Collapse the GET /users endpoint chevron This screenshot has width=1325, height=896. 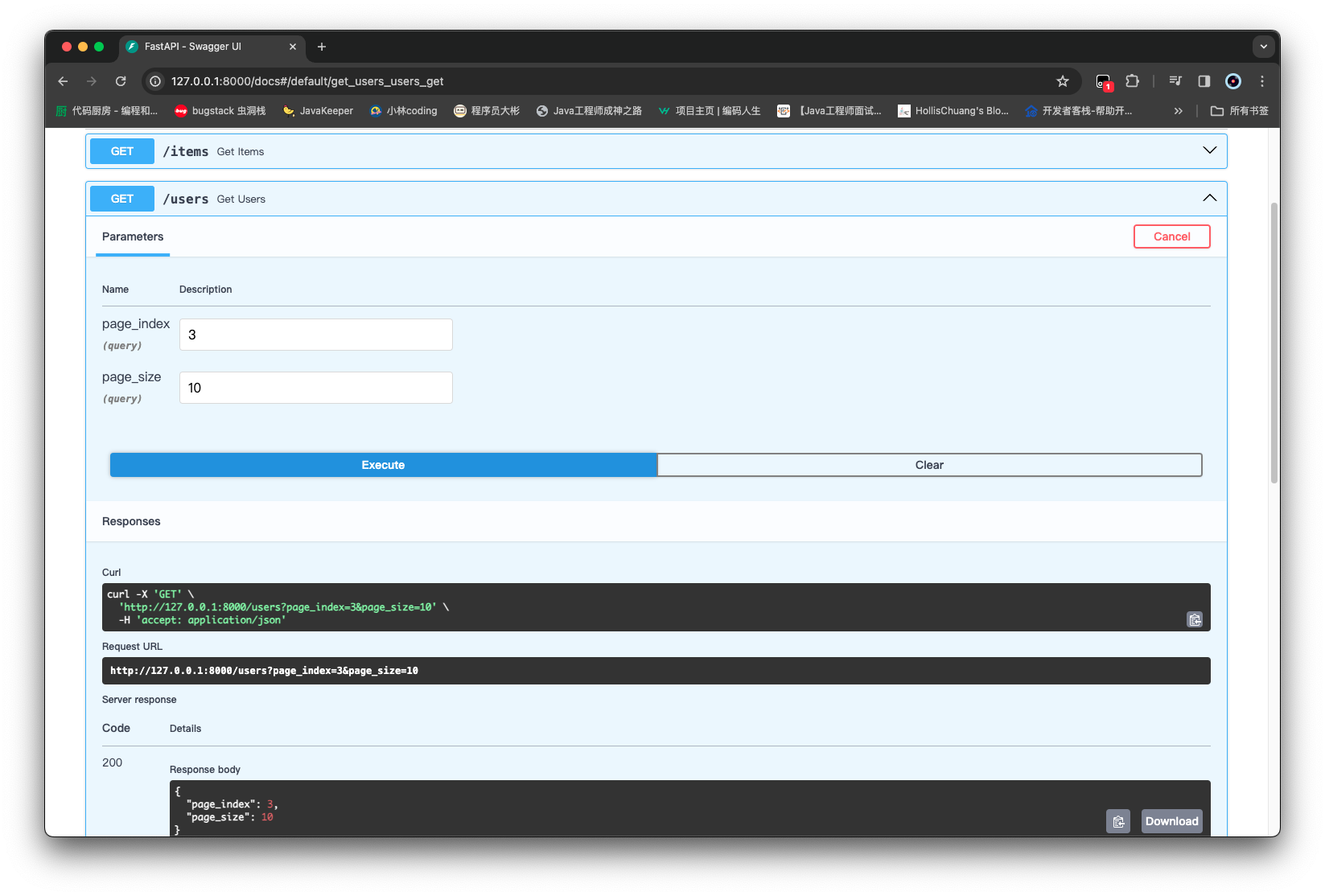[1209, 198]
